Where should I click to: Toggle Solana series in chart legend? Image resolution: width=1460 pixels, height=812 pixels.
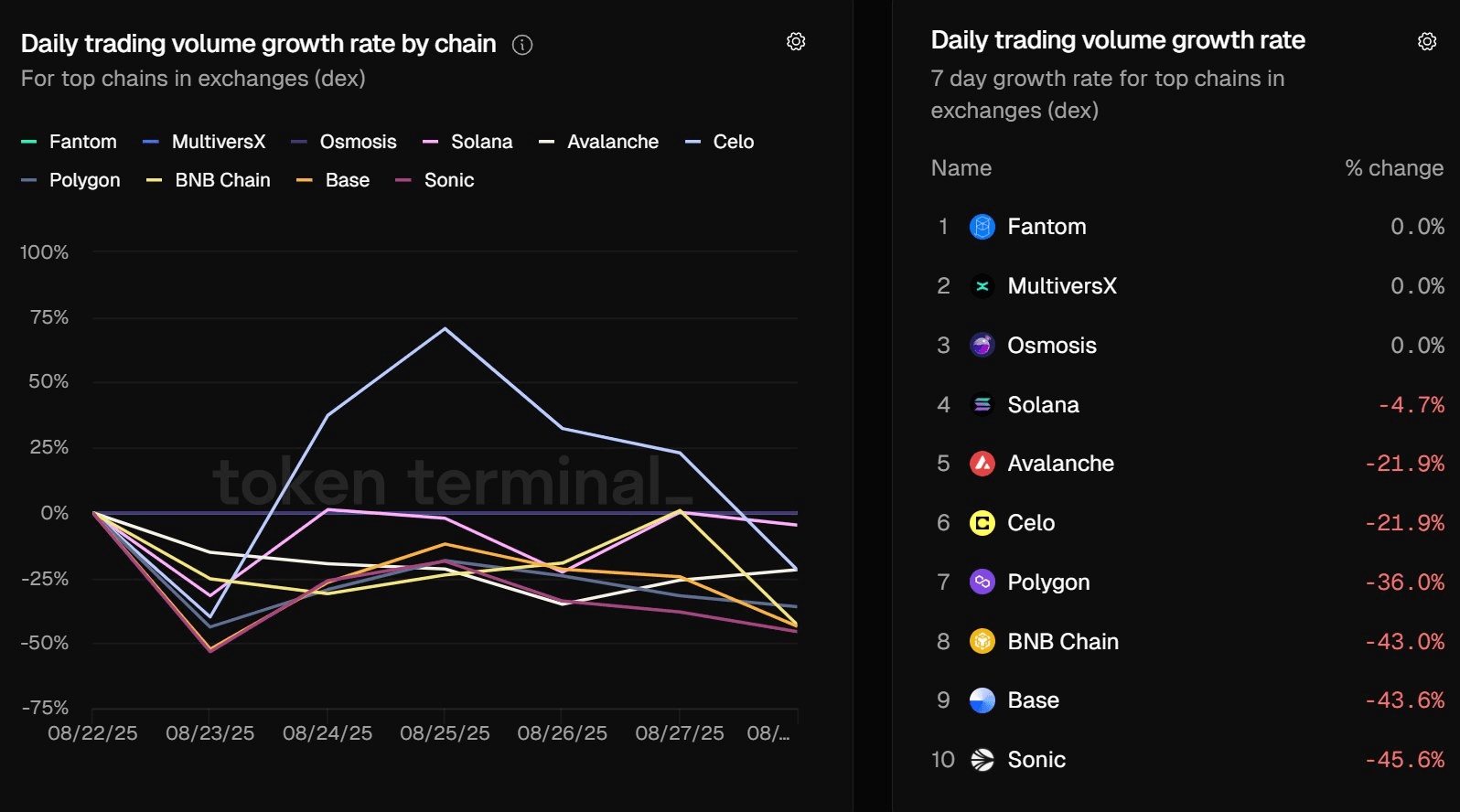(467, 142)
